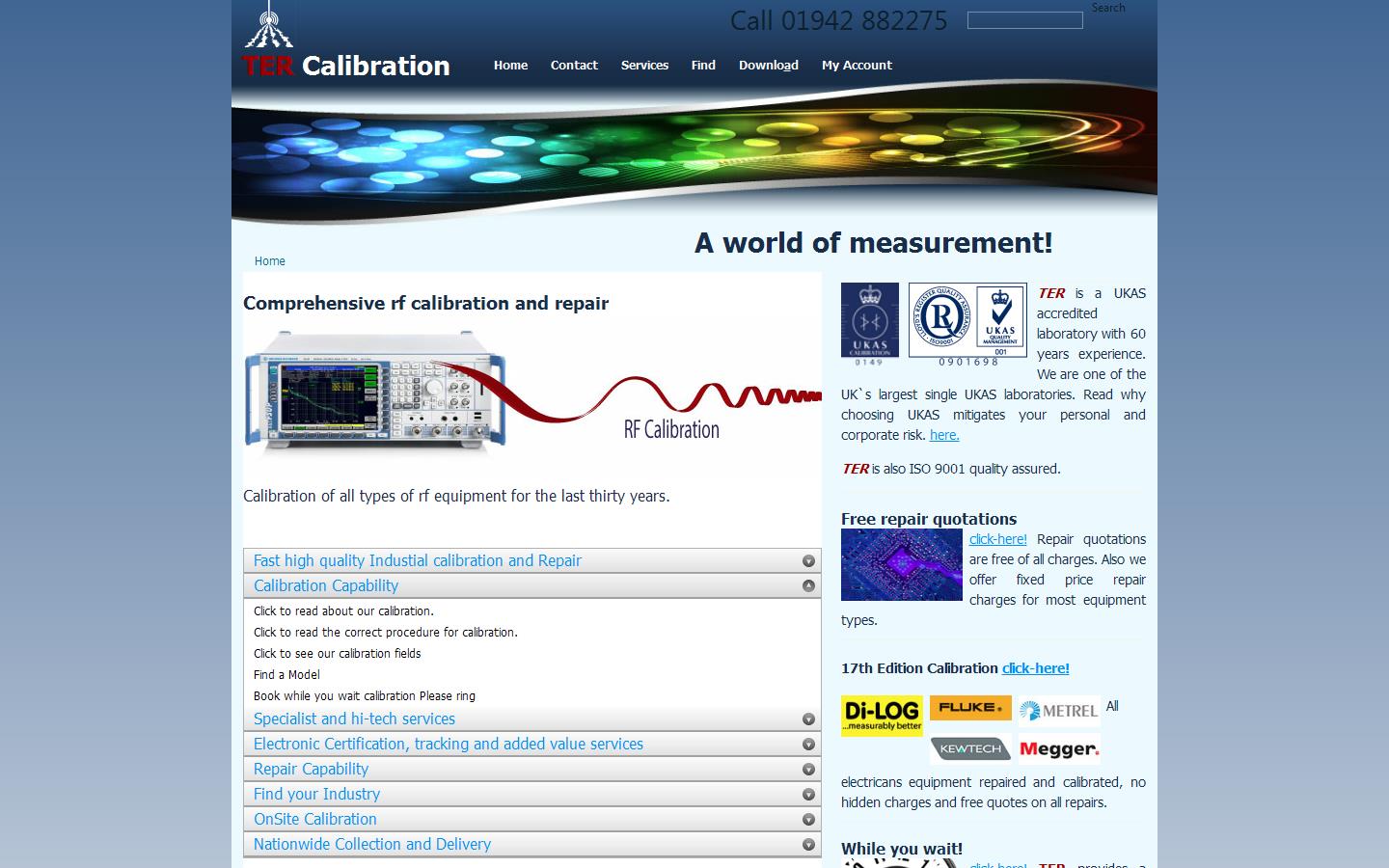
Task: Click the 'Nationwide Collection and Delivery' title
Action: (x=372, y=845)
